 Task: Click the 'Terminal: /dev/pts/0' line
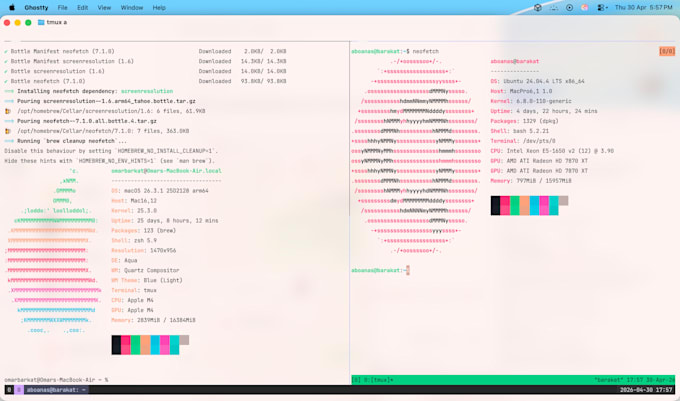tap(523, 141)
